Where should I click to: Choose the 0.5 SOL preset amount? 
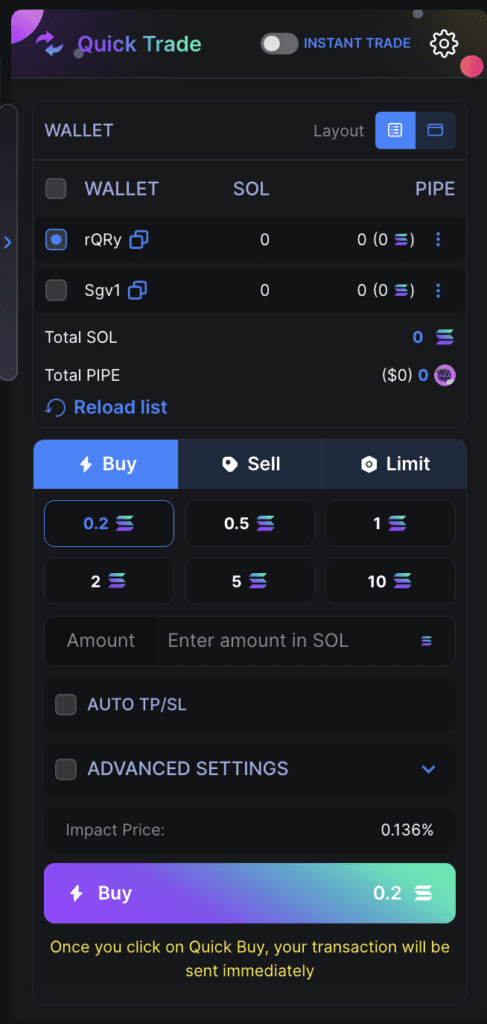click(x=249, y=523)
